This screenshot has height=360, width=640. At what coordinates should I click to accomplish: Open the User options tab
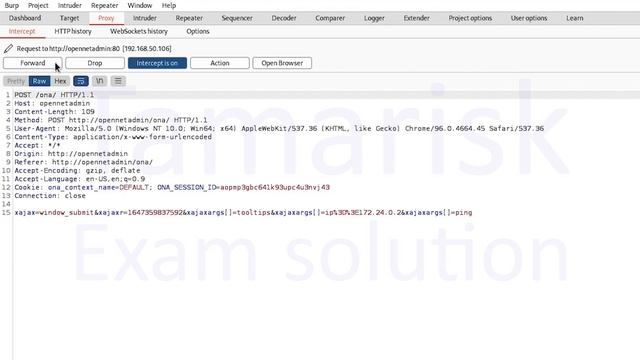click(x=529, y=18)
